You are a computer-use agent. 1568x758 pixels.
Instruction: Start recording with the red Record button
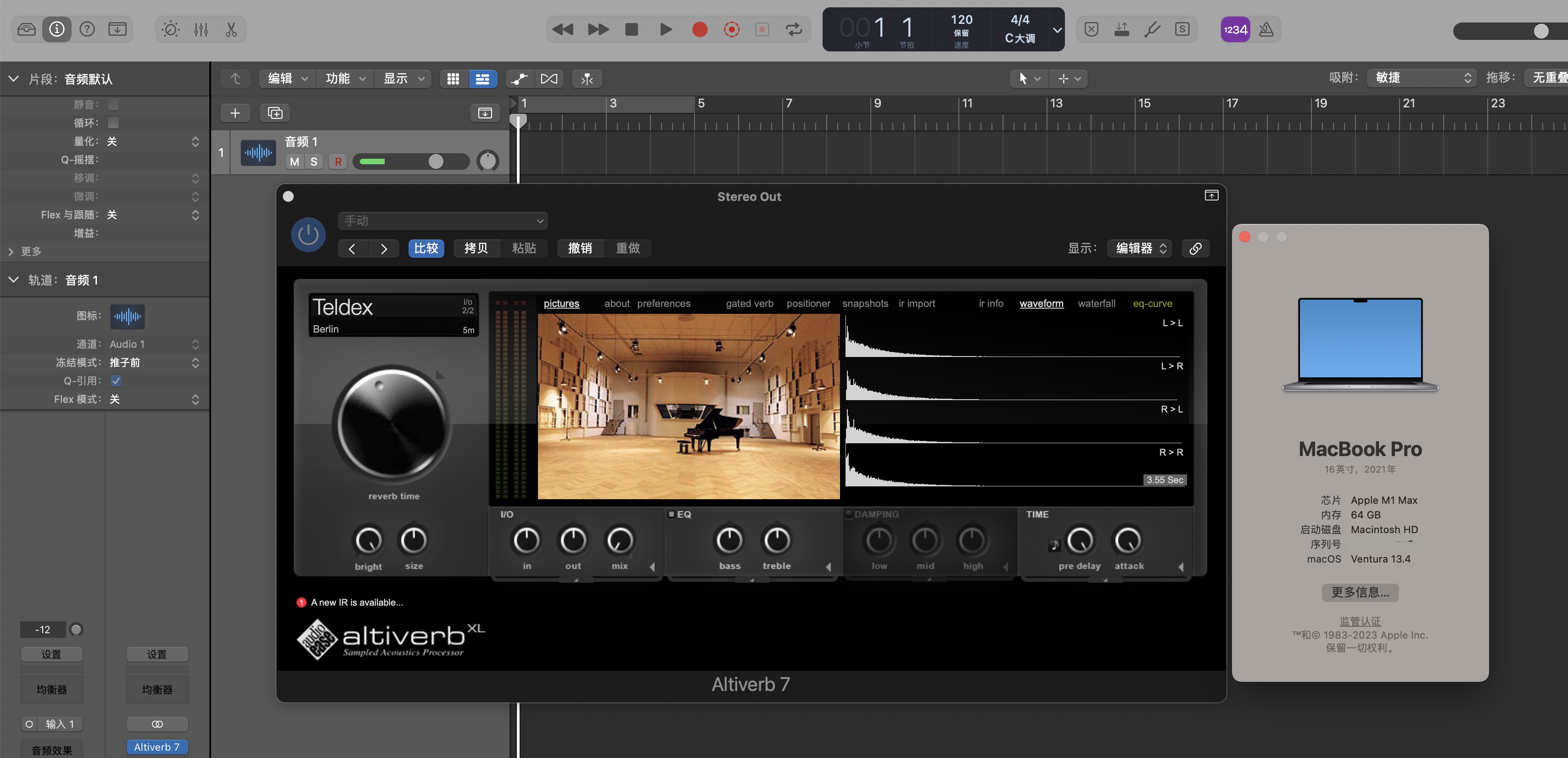(700, 29)
